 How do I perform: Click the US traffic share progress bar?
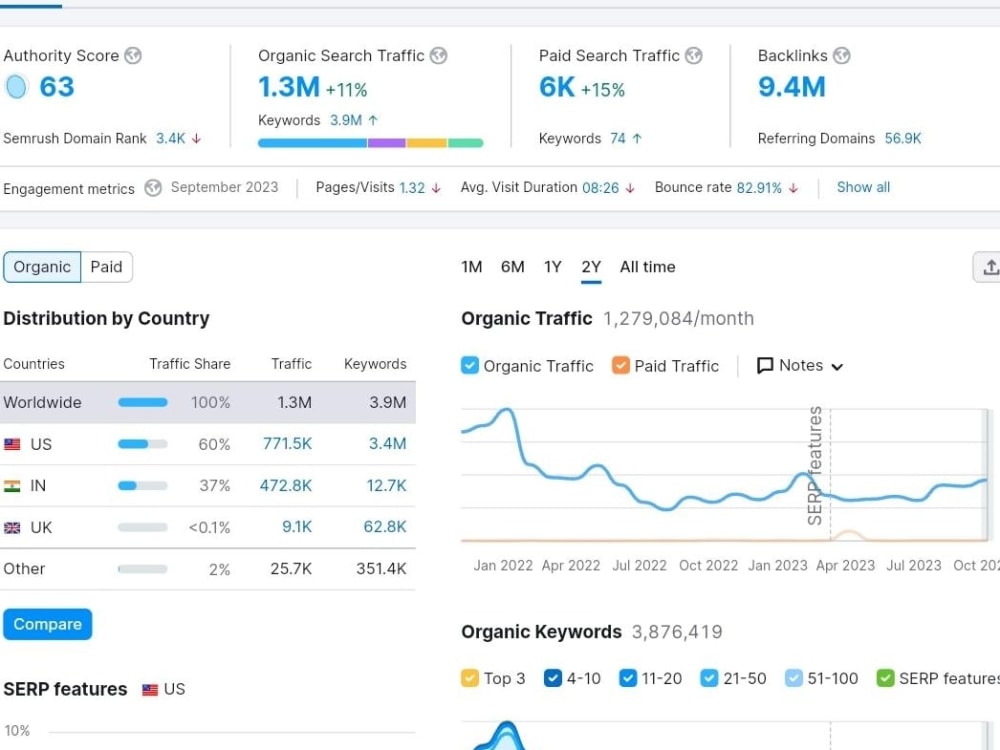point(143,444)
